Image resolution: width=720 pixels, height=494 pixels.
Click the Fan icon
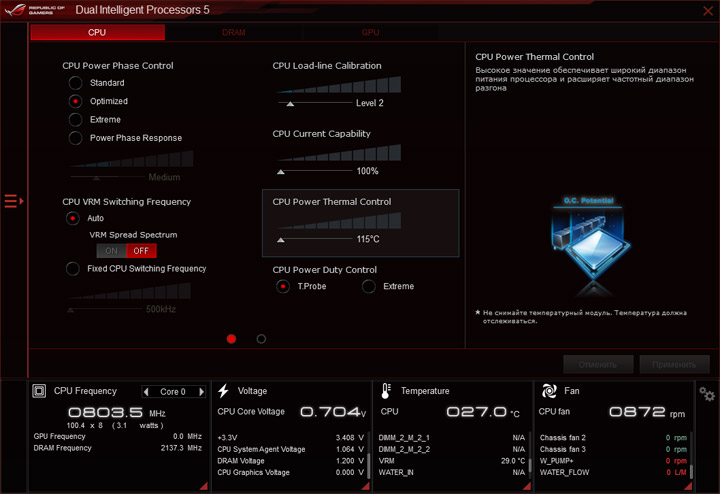pyautogui.click(x=549, y=391)
